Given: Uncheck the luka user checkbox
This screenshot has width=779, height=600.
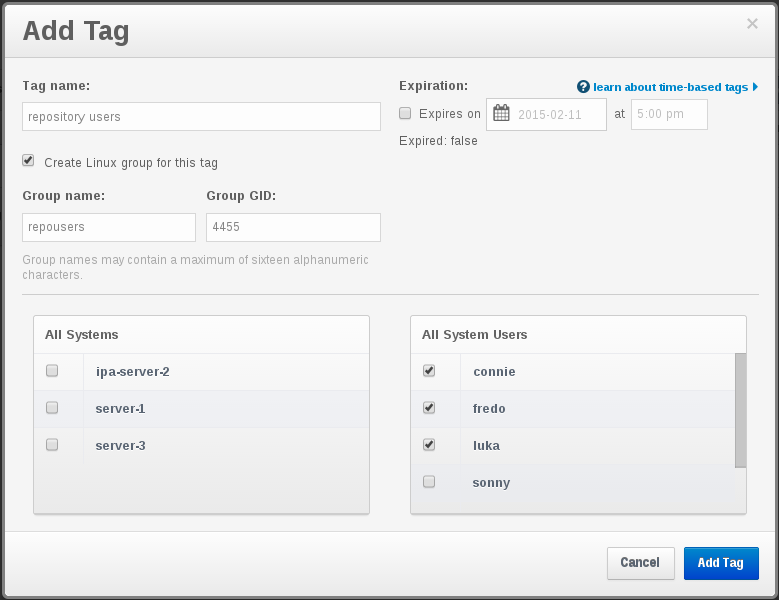Looking at the screenshot, I should 429,445.
